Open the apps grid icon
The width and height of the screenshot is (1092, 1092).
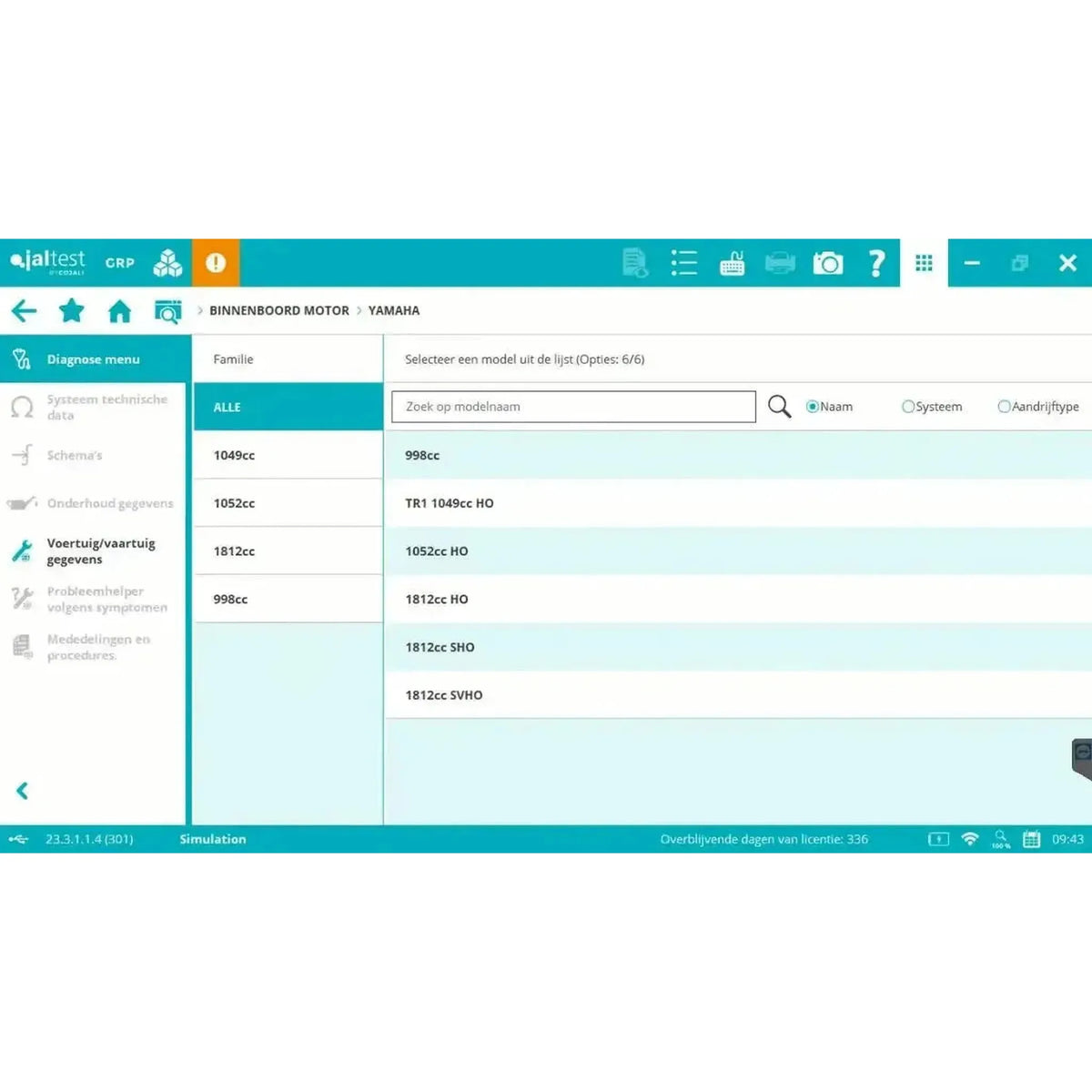coord(924,263)
